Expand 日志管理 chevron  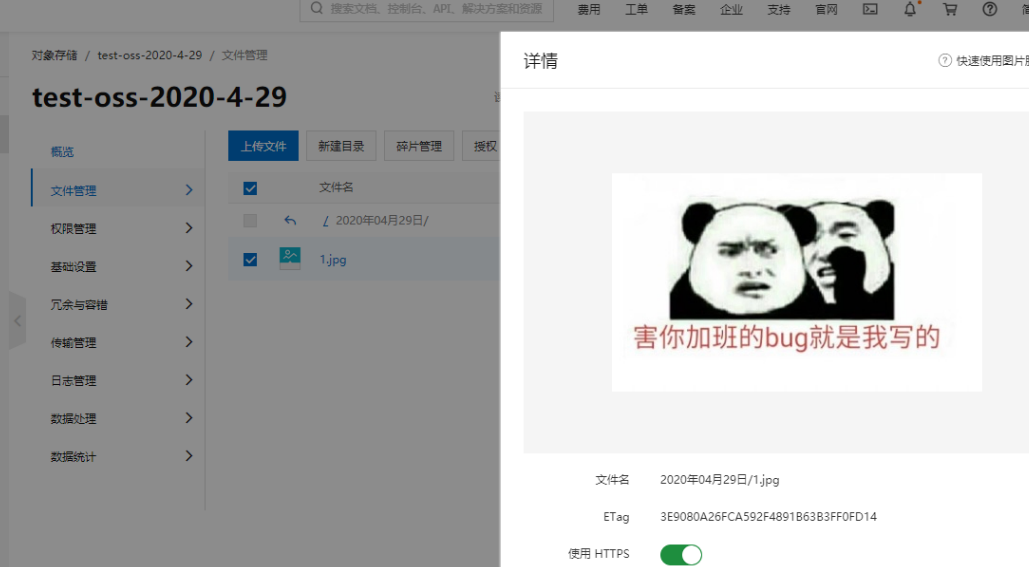coord(189,380)
